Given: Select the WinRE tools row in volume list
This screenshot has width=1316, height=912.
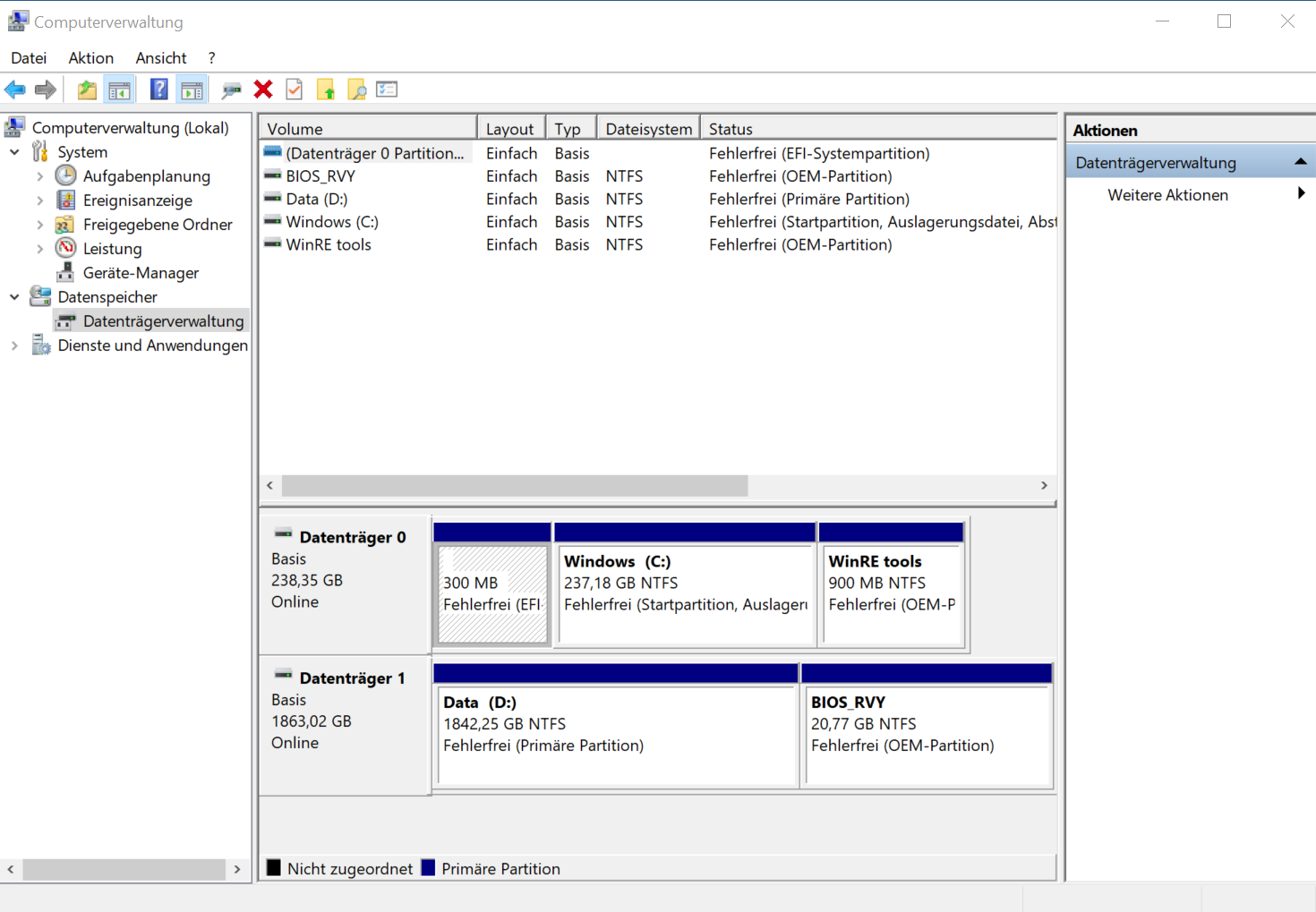Looking at the screenshot, I should pyautogui.click(x=659, y=244).
